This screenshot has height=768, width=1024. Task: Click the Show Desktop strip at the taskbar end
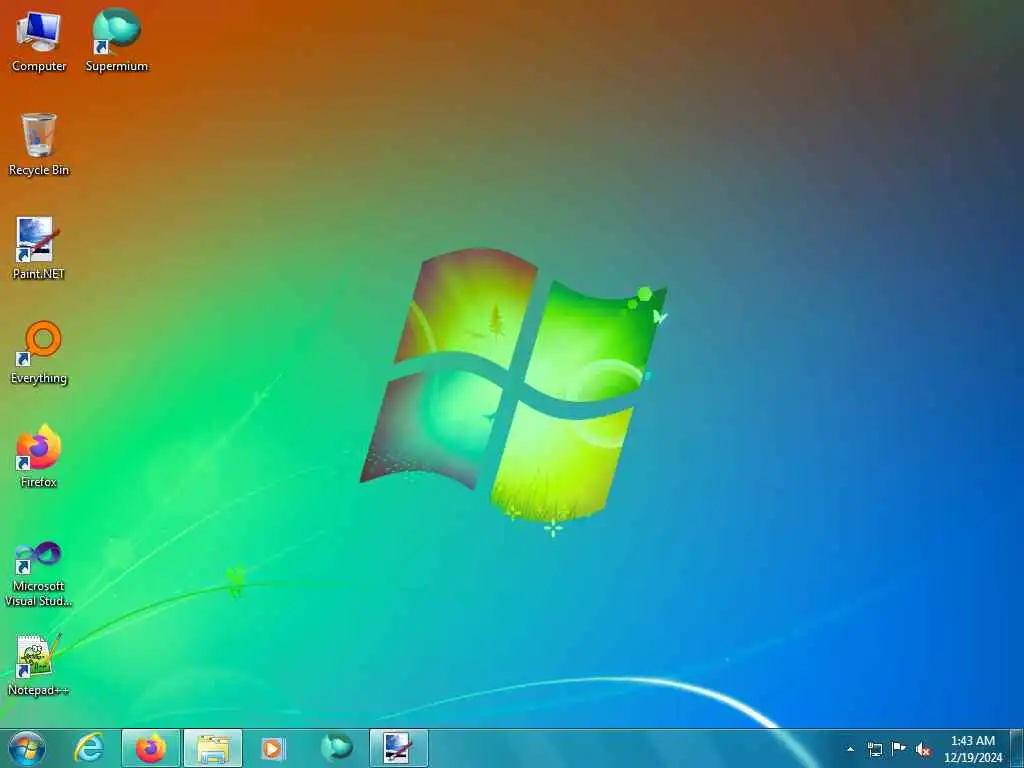point(1017,748)
